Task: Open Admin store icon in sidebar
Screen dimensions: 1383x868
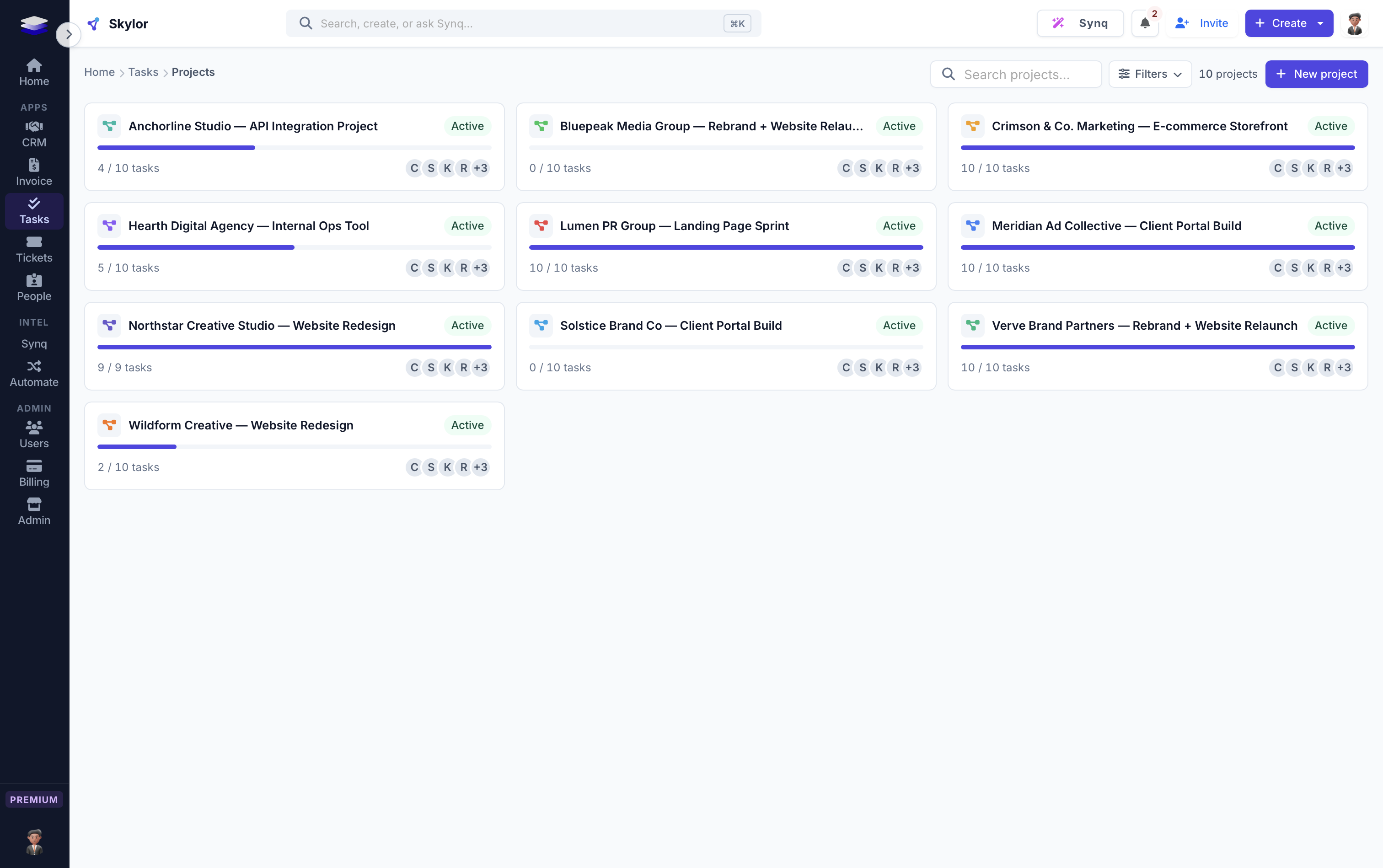Action: coord(34,504)
